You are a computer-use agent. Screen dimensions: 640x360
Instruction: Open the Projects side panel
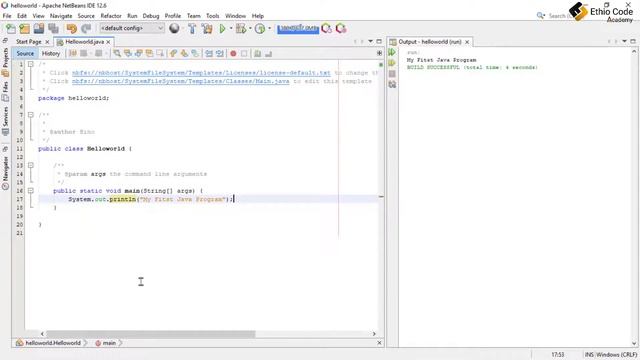tap(5, 62)
